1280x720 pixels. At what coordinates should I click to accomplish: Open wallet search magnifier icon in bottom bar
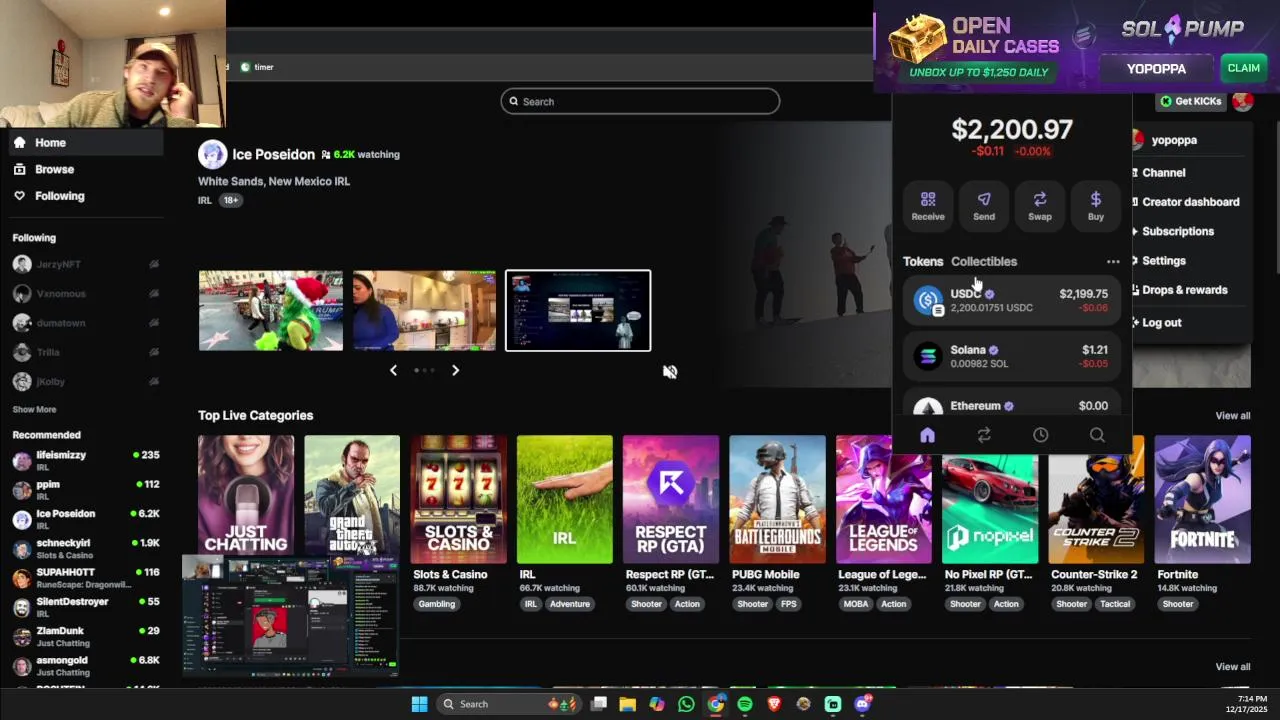[1097, 435]
